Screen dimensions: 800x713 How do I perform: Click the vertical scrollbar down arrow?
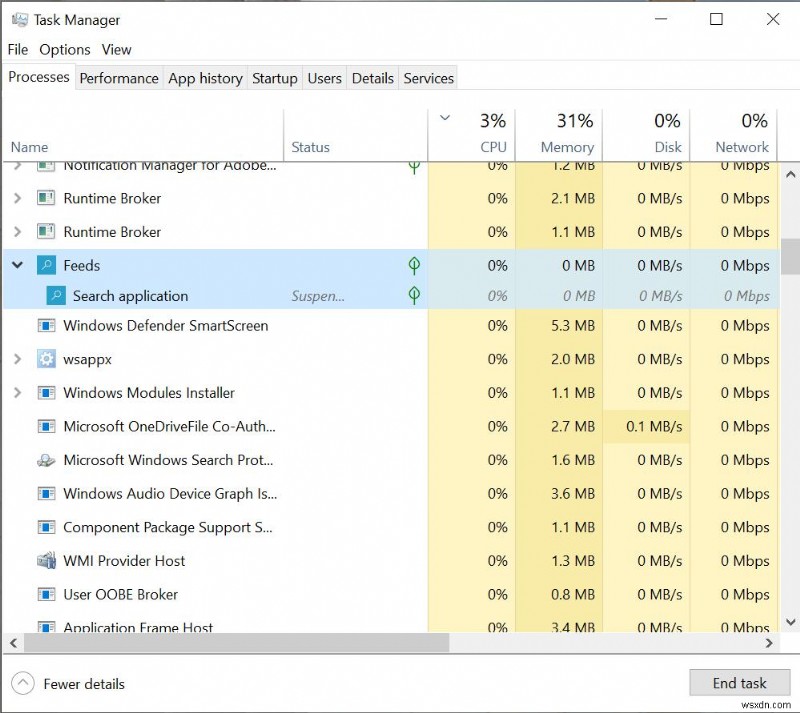(x=790, y=622)
